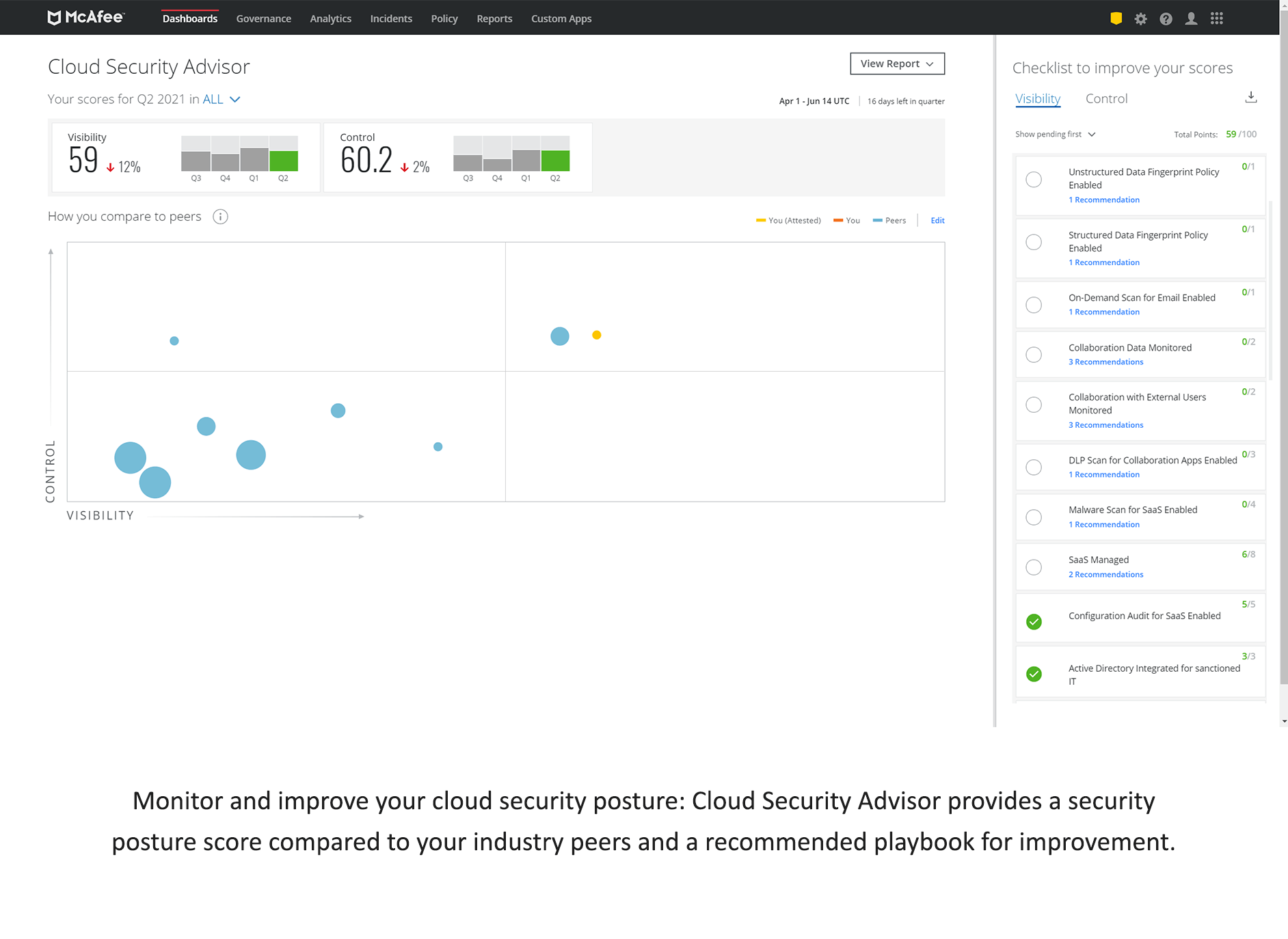Check the SaaS Managed item
The height and width of the screenshot is (939, 1288).
tap(1034, 567)
